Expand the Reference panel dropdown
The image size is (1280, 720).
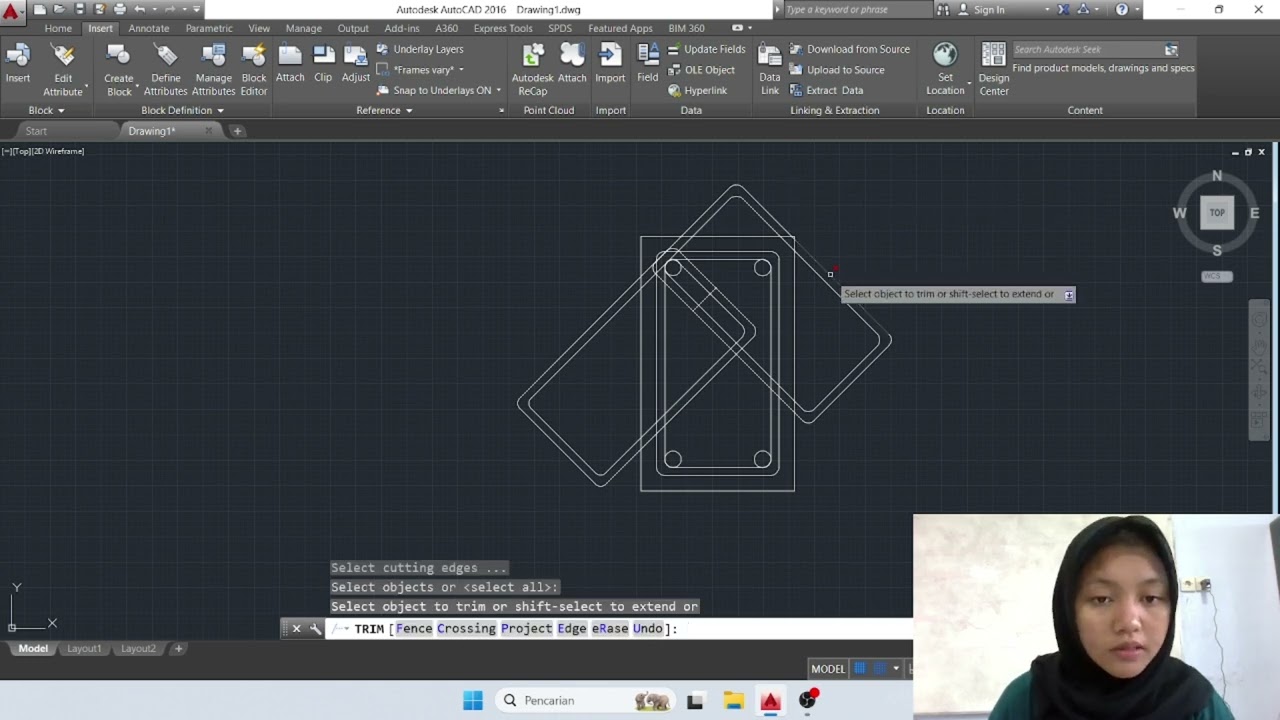pyautogui.click(x=384, y=110)
